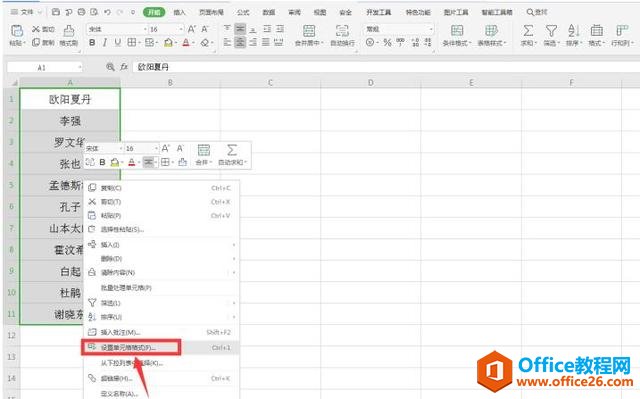Select the Format Painter brush icon
The height and width of the screenshot is (399, 640).
pos(69,31)
